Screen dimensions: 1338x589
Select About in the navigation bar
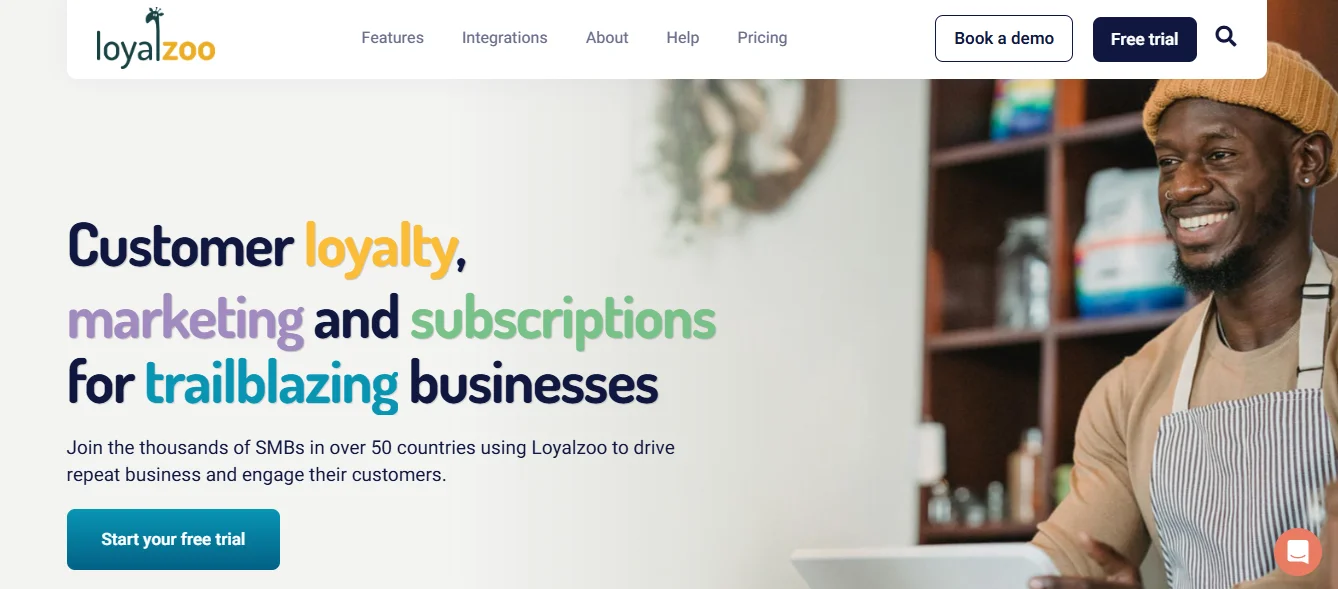pyautogui.click(x=607, y=38)
